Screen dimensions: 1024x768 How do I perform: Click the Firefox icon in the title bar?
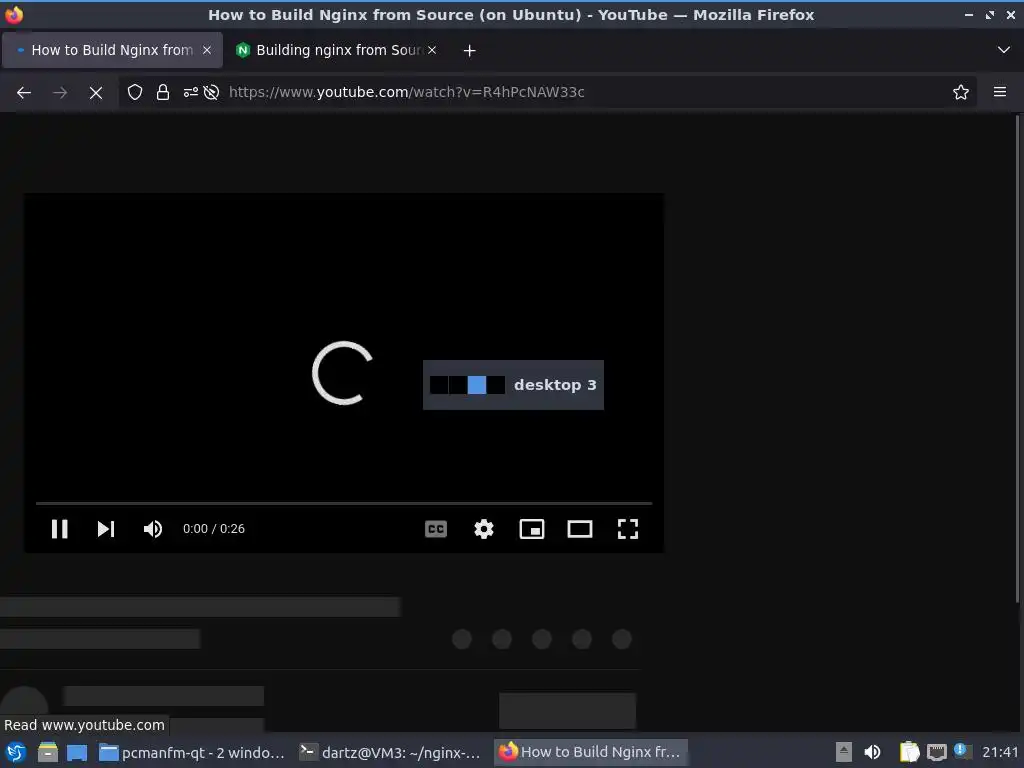(14, 14)
